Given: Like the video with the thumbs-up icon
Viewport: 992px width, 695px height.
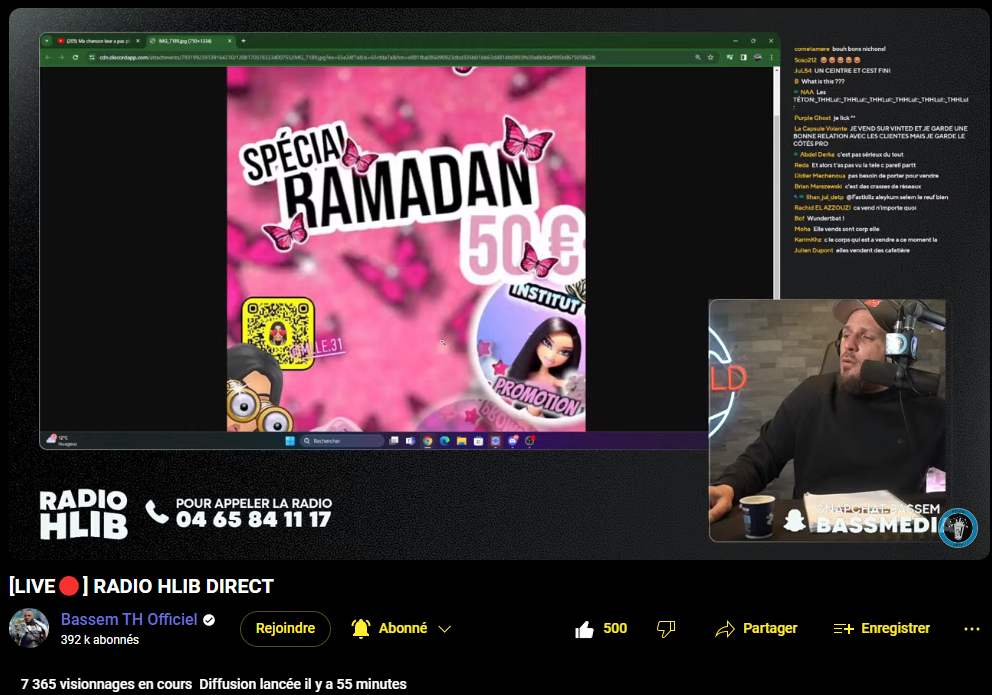Looking at the screenshot, I should (585, 629).
